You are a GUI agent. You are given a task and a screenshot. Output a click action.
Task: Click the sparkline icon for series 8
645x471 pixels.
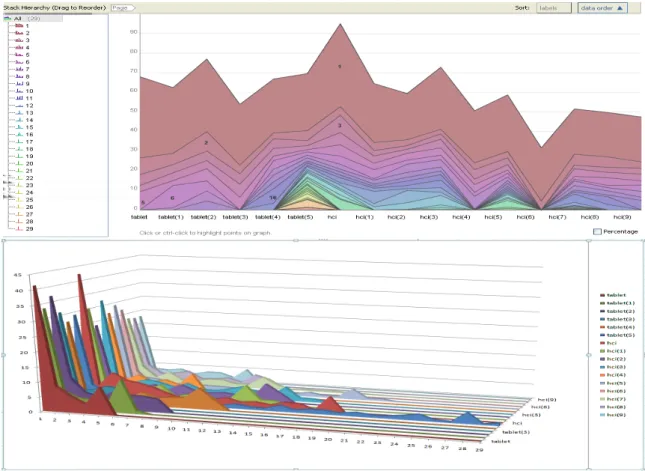click(x=19, y=77)
